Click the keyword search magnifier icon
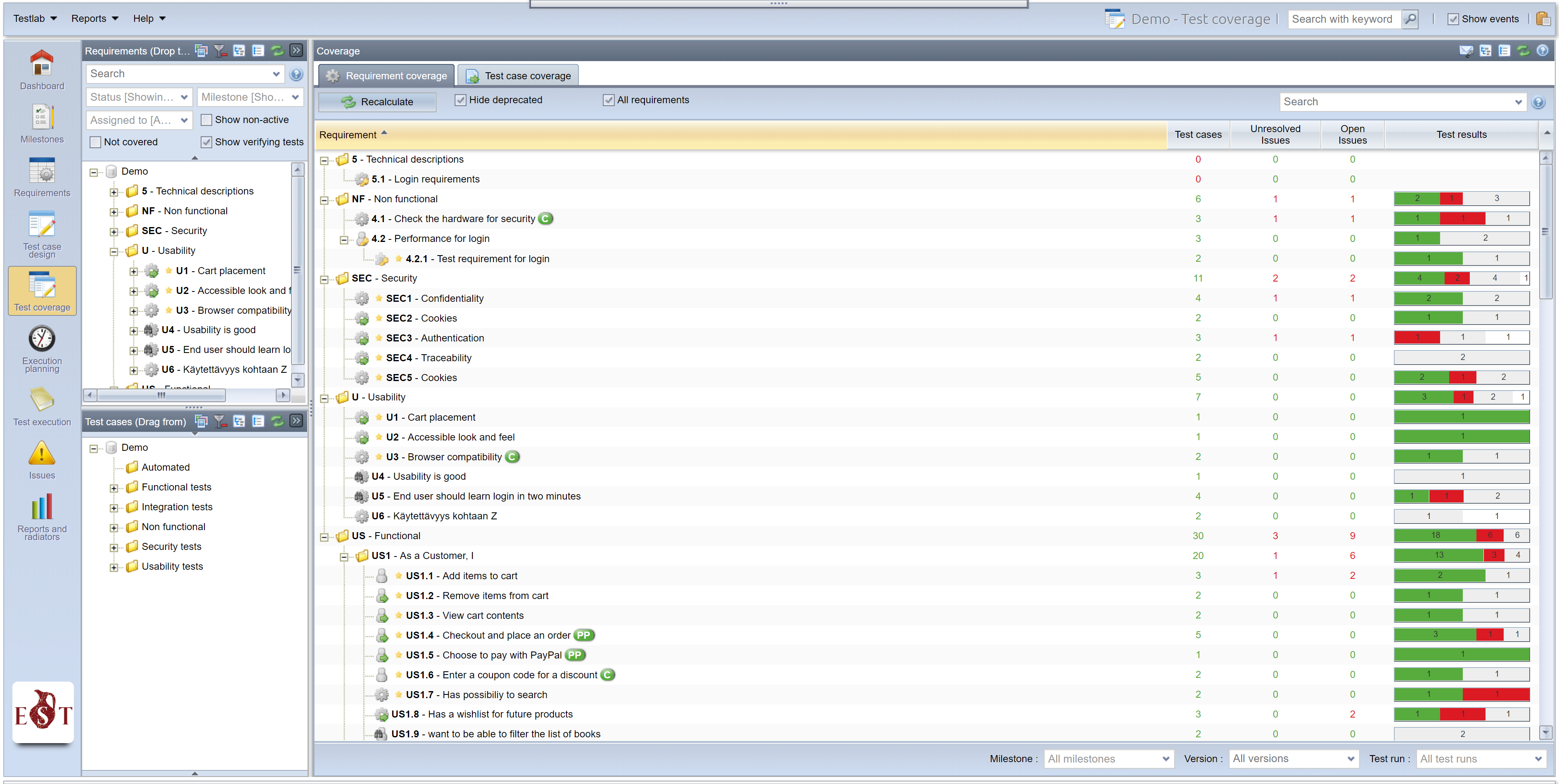This screenshot has width=1559, height=784. (x=1410, y=19)
